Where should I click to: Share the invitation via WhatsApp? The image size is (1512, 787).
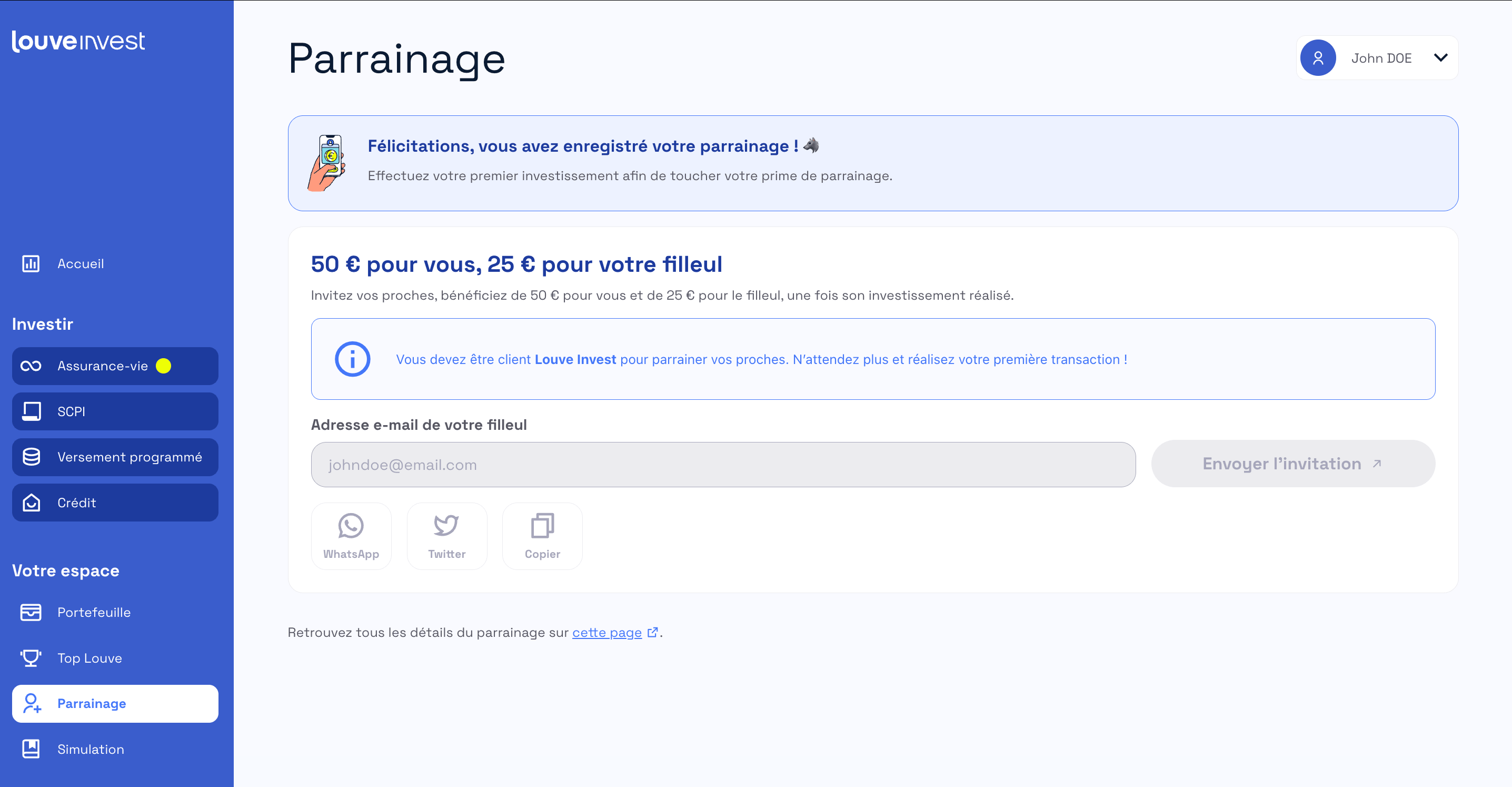[351, 535]
